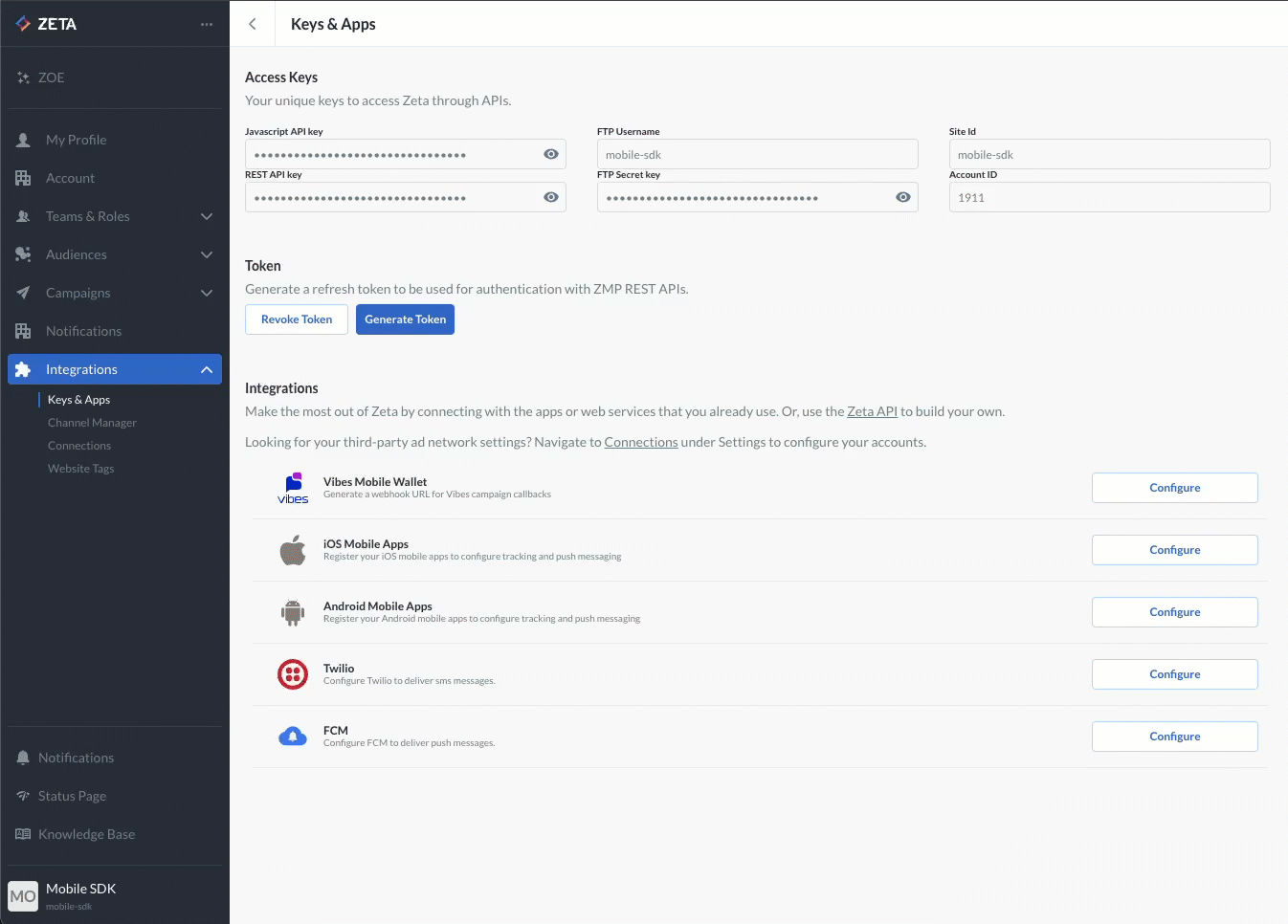
Task: Open ZOE sparkle icon in sidebar
Action: click(x=23, y=77)
